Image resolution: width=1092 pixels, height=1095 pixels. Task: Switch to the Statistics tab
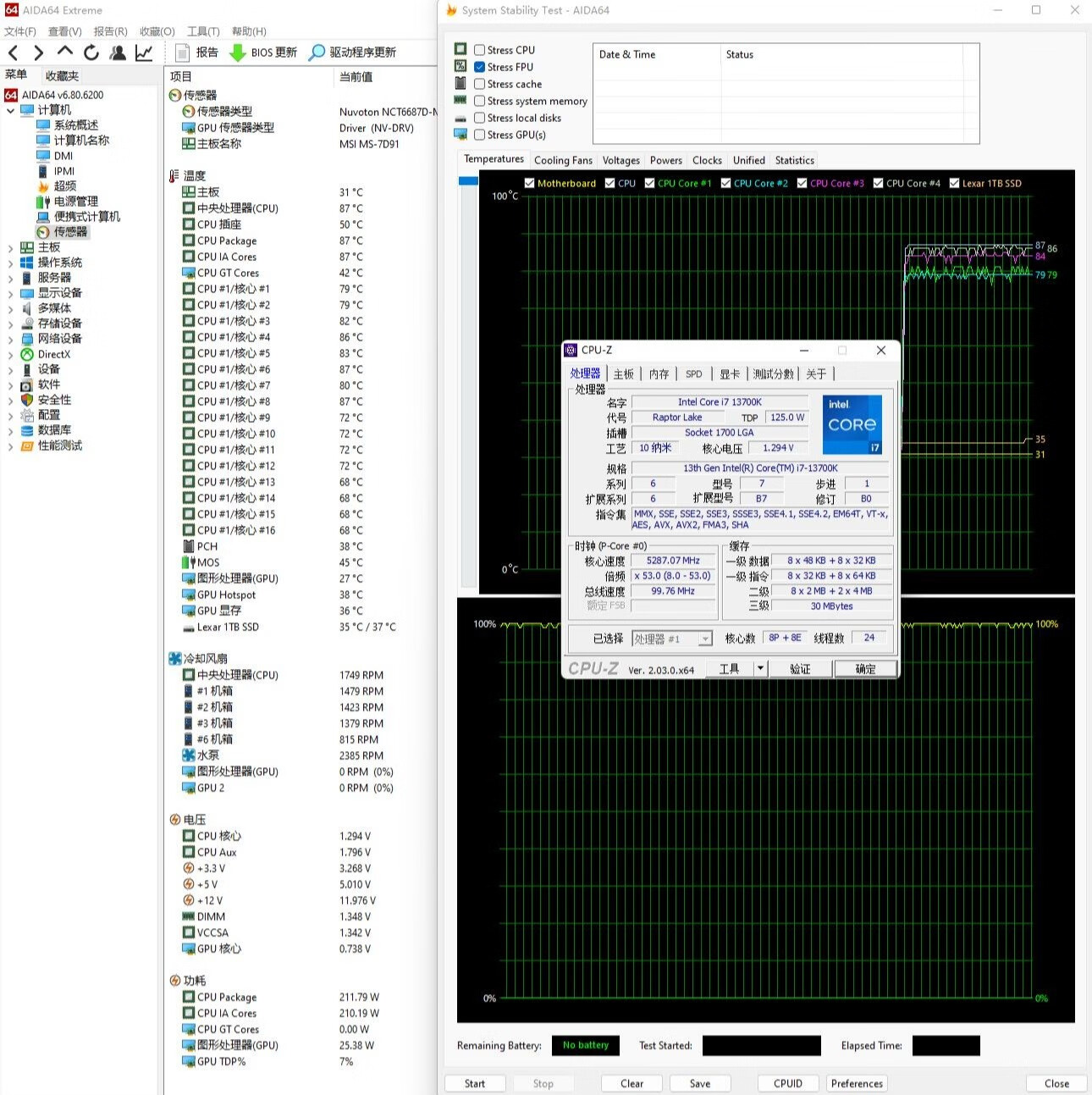click(795, 160)
